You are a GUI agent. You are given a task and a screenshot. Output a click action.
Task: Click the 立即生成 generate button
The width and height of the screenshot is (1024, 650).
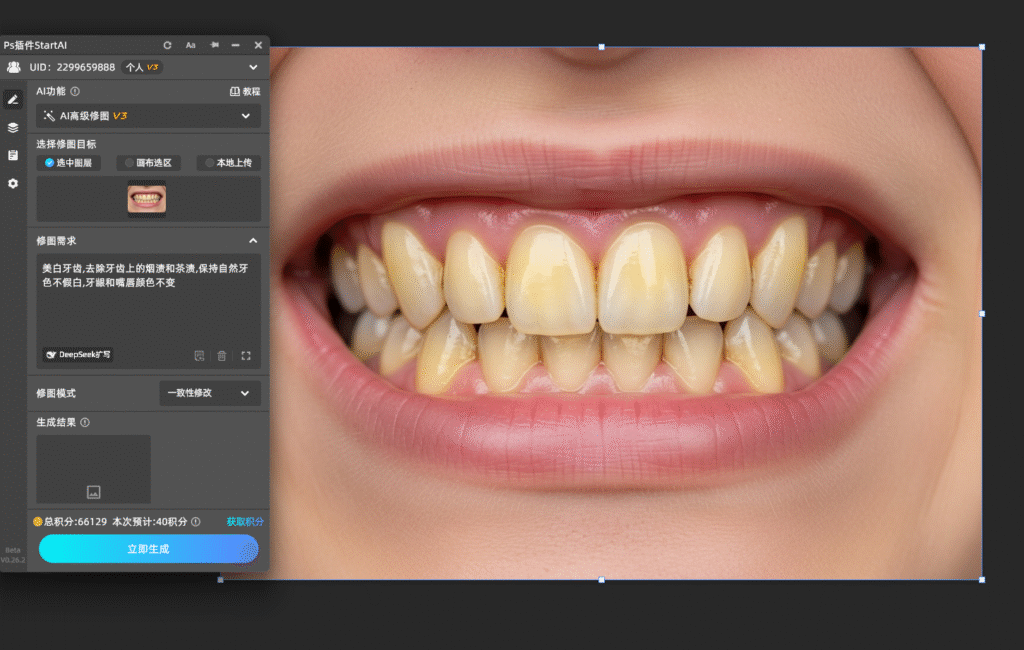coord(148,549)
